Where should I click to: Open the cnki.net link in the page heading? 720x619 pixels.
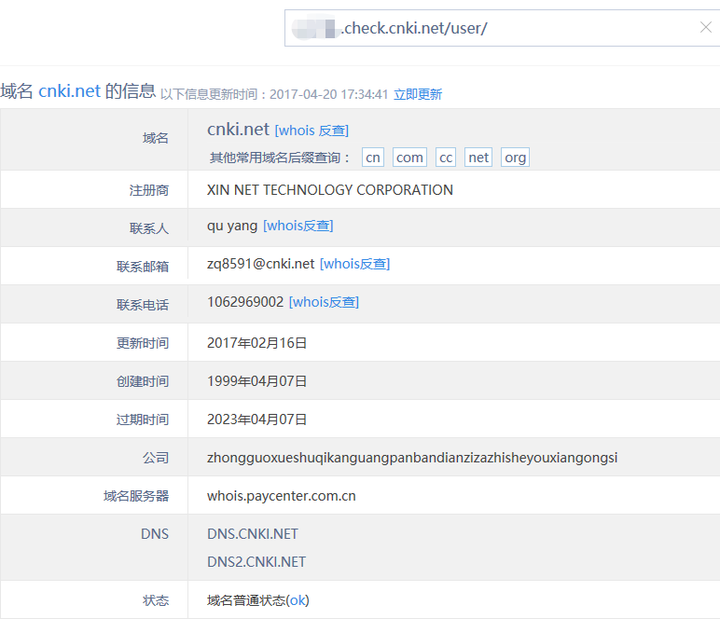point(69,91)
